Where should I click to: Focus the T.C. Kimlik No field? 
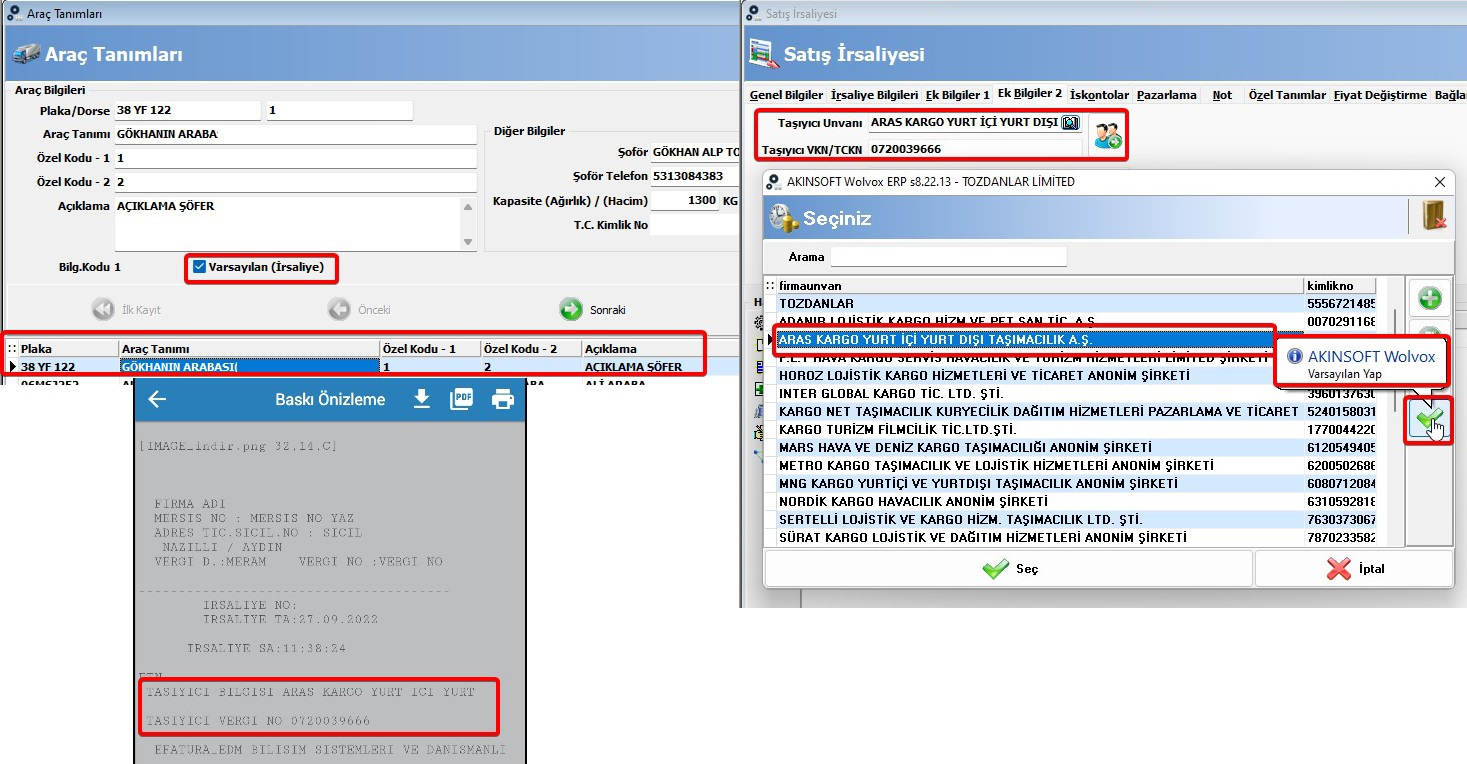click(695, 225)
